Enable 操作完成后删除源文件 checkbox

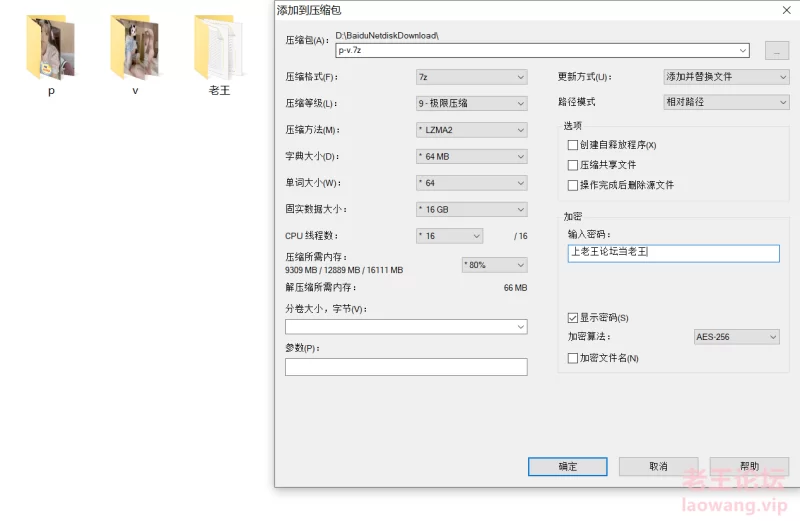[572, 185]
